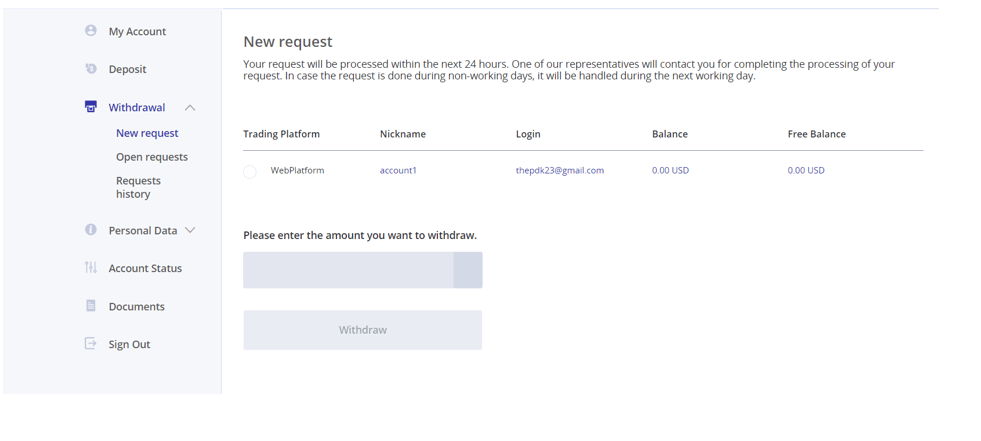Click the Deposit coin icon
Image resolution: width=981 pixels, height=441 pixels.
[91, 68]
